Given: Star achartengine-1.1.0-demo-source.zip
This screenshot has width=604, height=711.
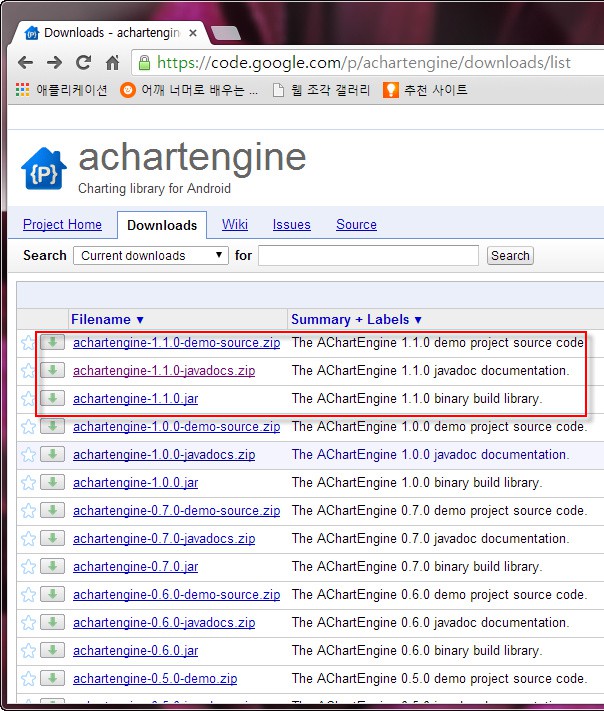Looking at the screenshot, I should [28, 343].
